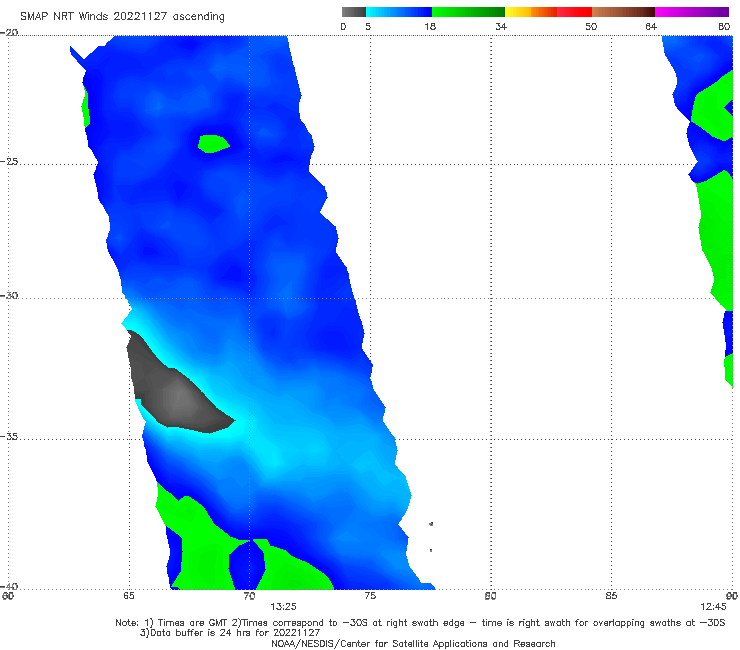Click the "NOAA/NESDIS/Center for Satellite Applications and Research" credit
The image size is (740, 650).
pos(413,643)
